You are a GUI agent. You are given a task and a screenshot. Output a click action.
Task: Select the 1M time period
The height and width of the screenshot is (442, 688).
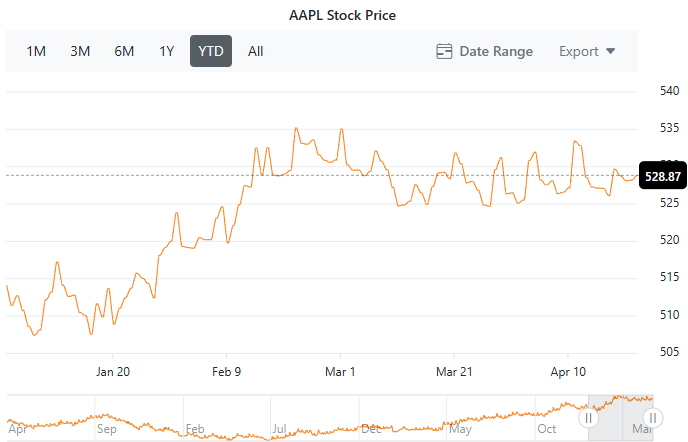click(x=36, y=51)
